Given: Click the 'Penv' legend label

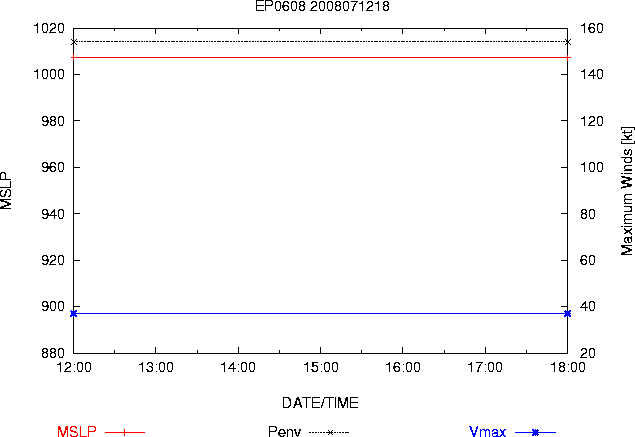Looking at the screenshot, I should point(285,431).
